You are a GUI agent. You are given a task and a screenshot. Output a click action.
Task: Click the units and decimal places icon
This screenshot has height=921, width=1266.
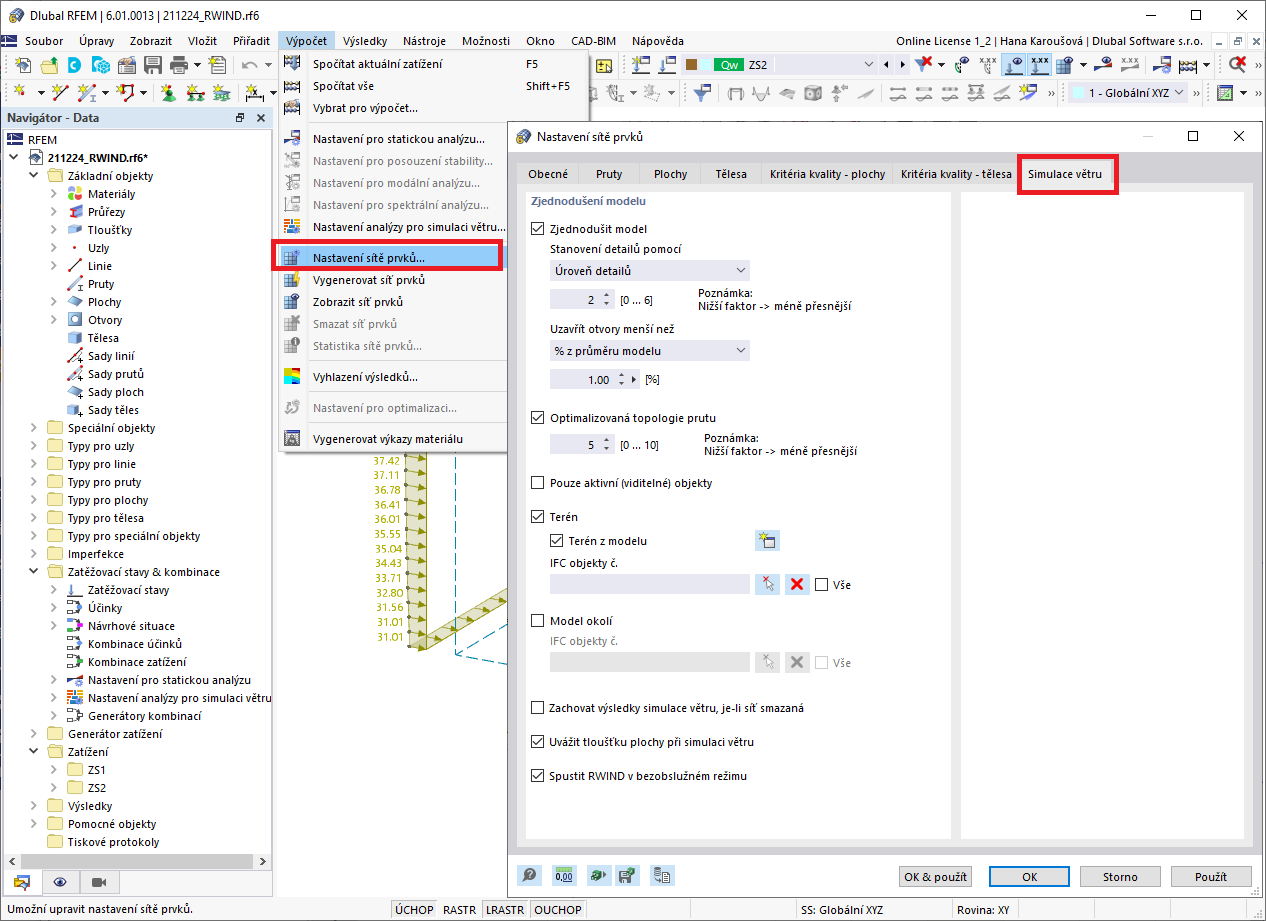[x=563, y=875]
